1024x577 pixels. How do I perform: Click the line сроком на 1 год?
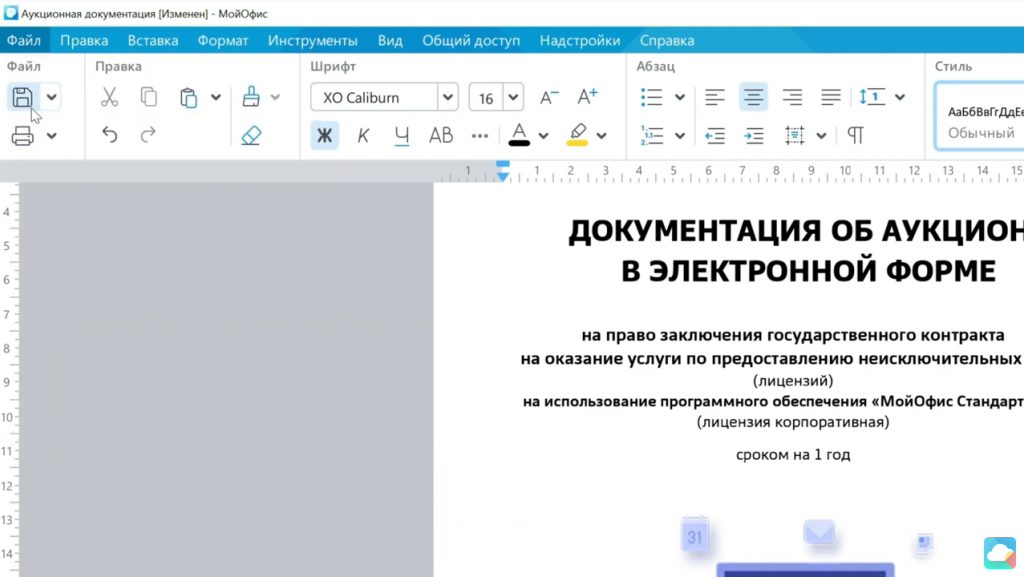pyautogui.click(x=793, y=454)
